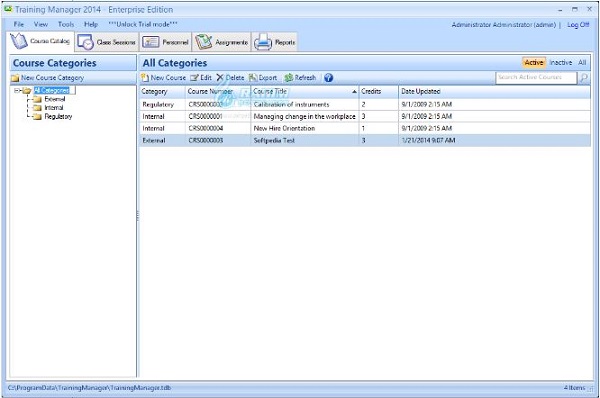Open the Tools menu
The height and width of the screenshot is (398, 600).
click(66, 24)
